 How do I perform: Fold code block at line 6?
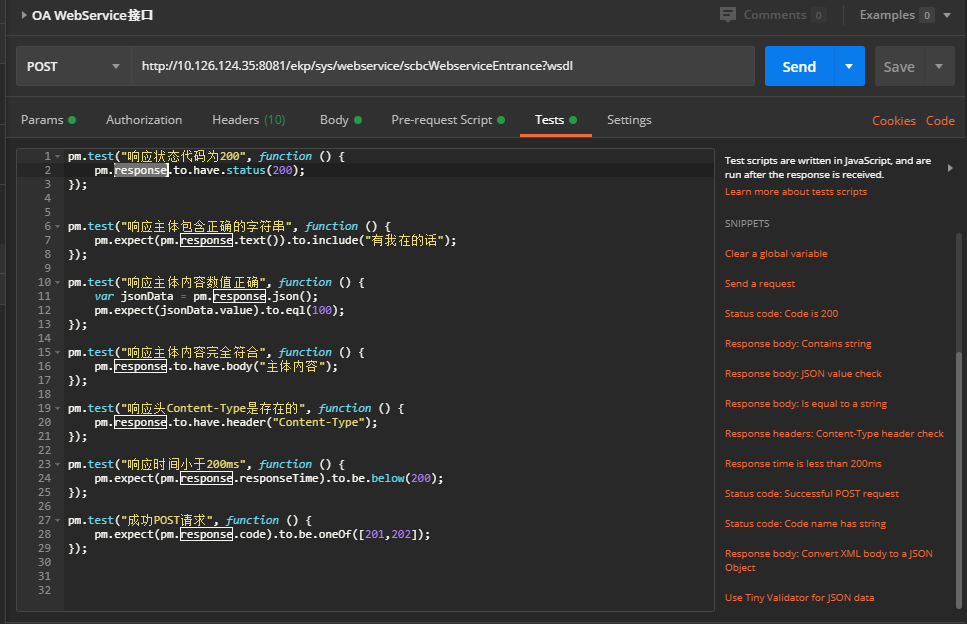[x=57, y=226]
